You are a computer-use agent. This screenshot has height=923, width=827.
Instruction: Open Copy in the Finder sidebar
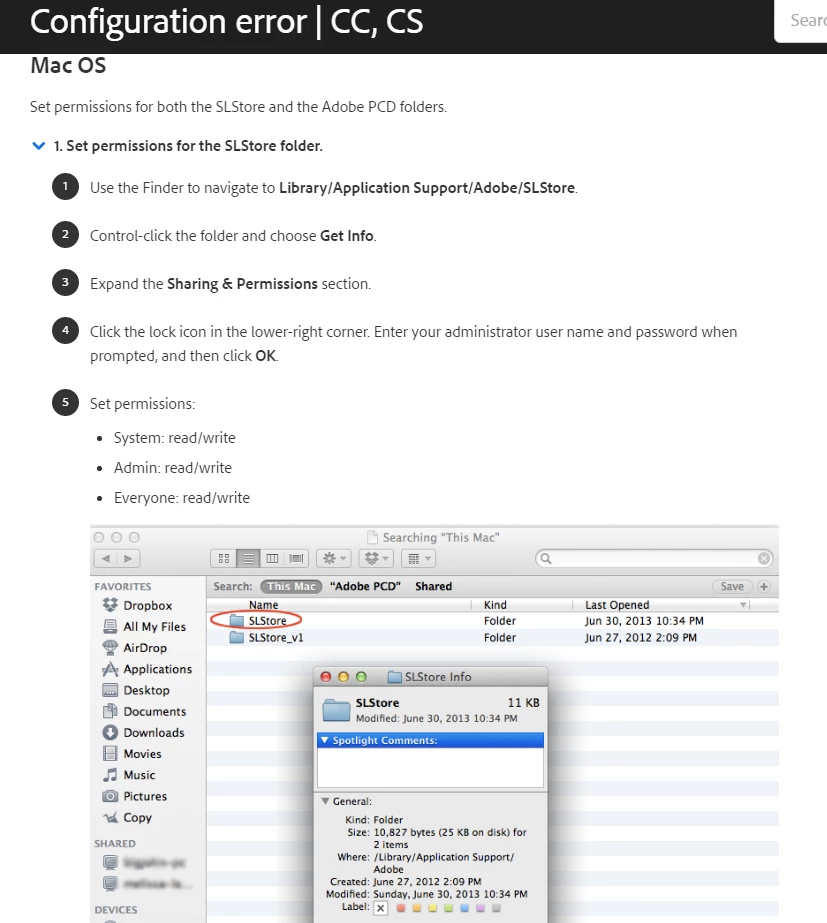[127, 817]
